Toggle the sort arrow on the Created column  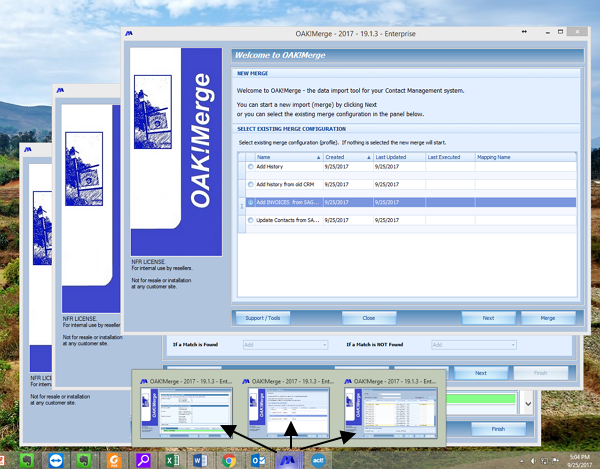tap(369, 158)
